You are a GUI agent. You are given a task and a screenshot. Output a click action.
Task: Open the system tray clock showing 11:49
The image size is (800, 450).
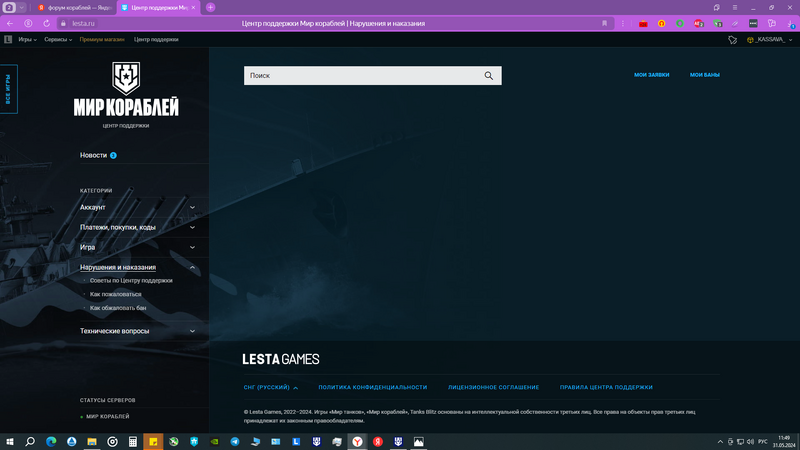(x=786, y=441)
